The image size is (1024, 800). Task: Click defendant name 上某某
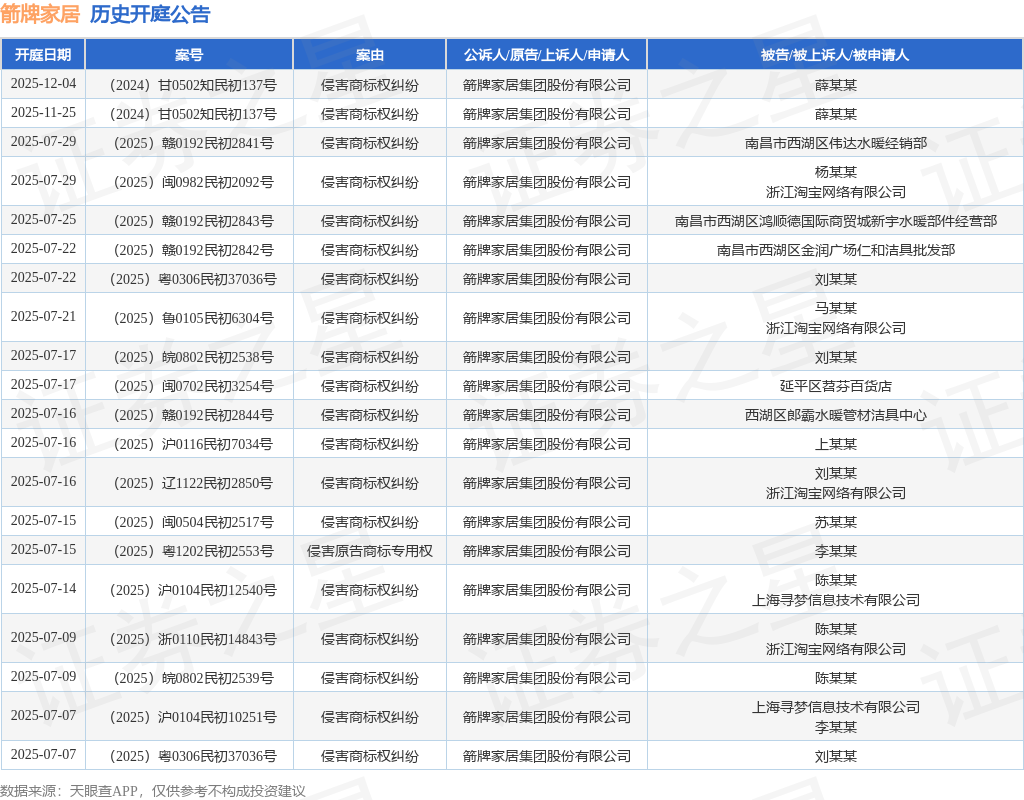(x=835, y=444)
